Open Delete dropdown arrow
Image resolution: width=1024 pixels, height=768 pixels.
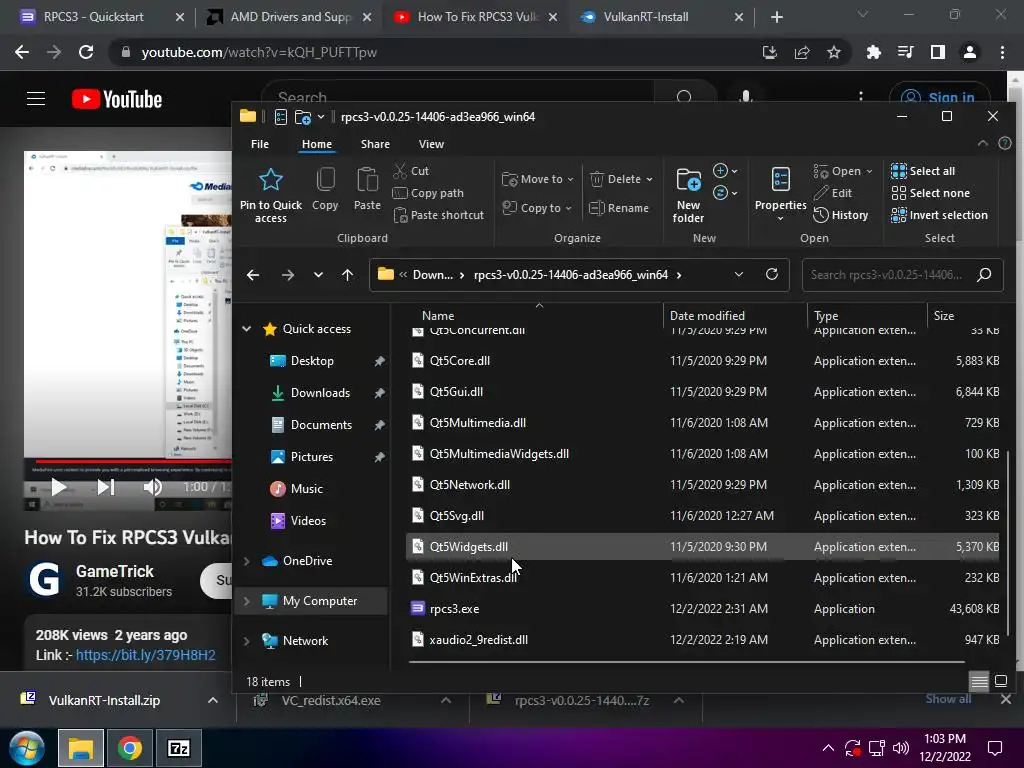coord(649,180)
